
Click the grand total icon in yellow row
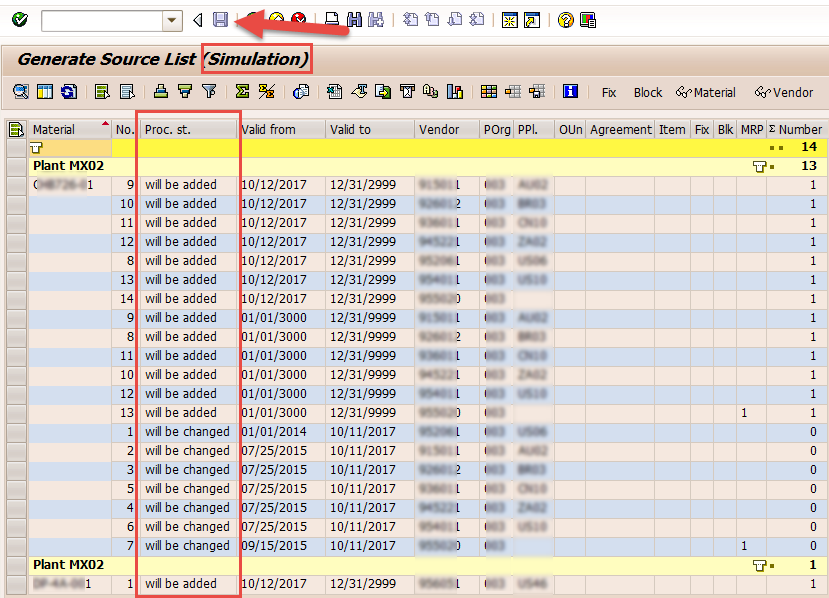click(x=36, y=148)
